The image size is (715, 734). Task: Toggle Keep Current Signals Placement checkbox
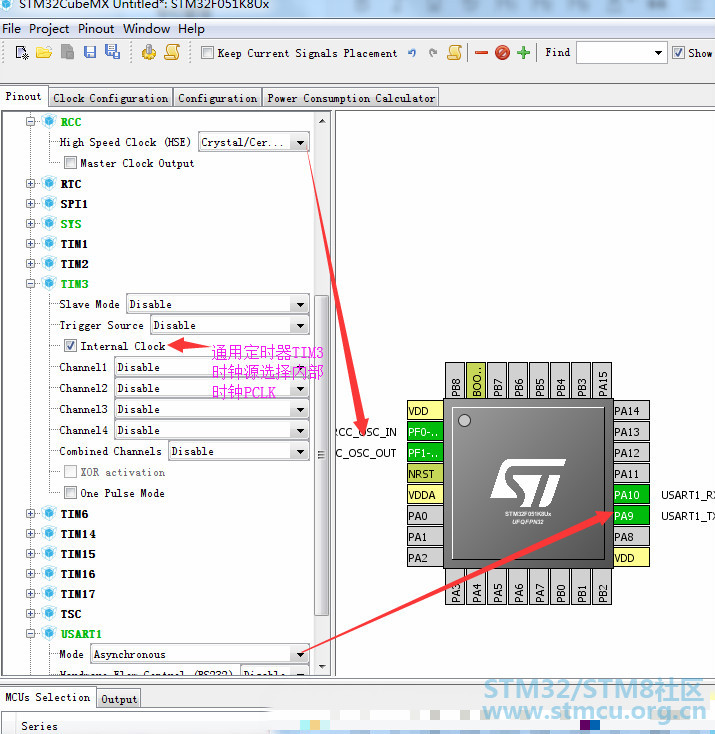click(x=207, y=52)
